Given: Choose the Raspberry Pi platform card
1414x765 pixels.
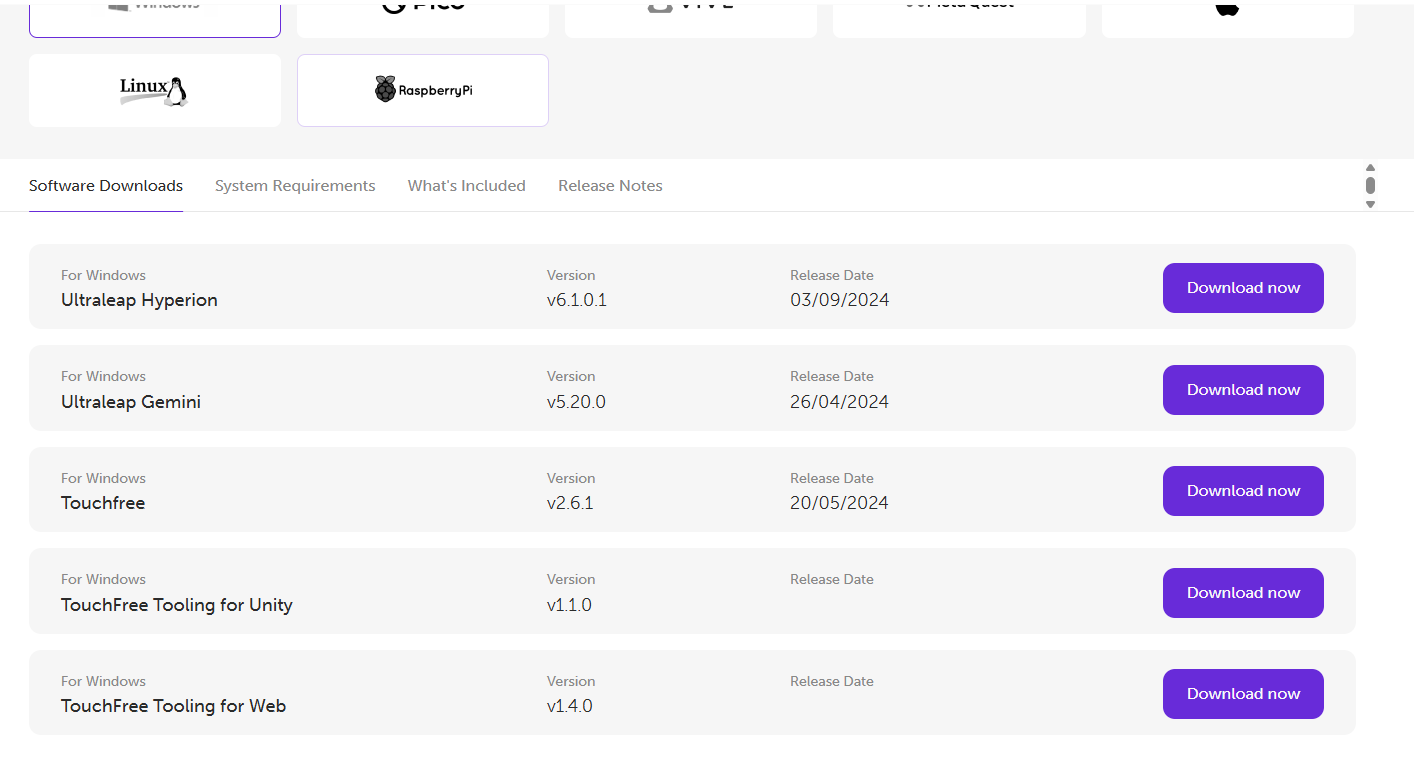Looking at the screenshot, I should (x=422, y=91).
